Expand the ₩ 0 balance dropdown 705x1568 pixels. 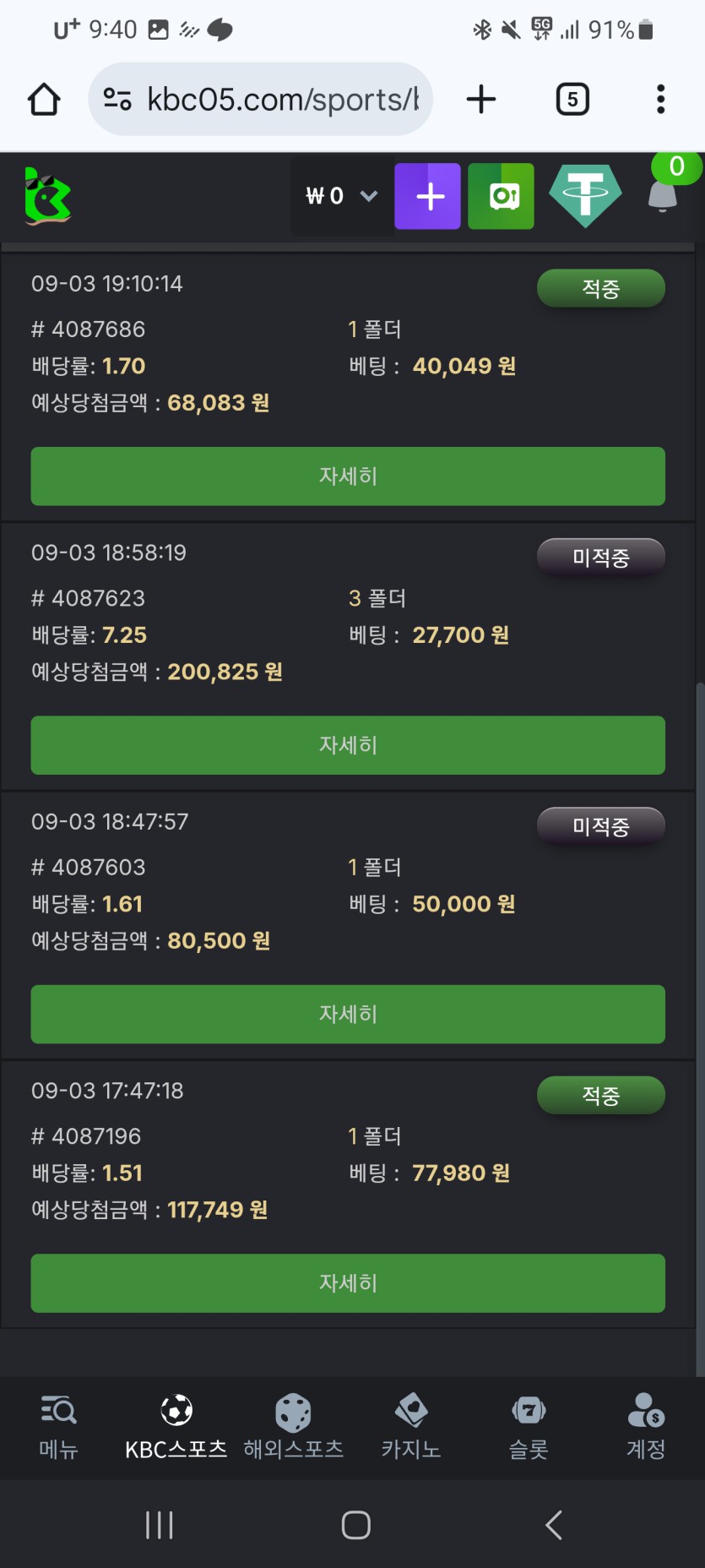click(x=341, y=196)
